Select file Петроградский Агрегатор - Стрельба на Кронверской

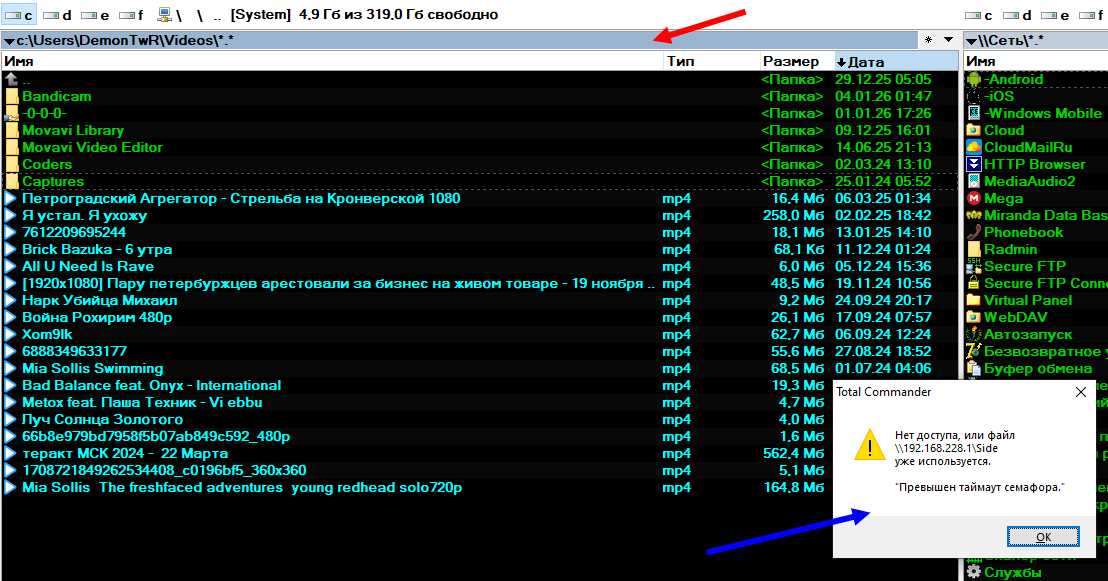pos(241,199)
